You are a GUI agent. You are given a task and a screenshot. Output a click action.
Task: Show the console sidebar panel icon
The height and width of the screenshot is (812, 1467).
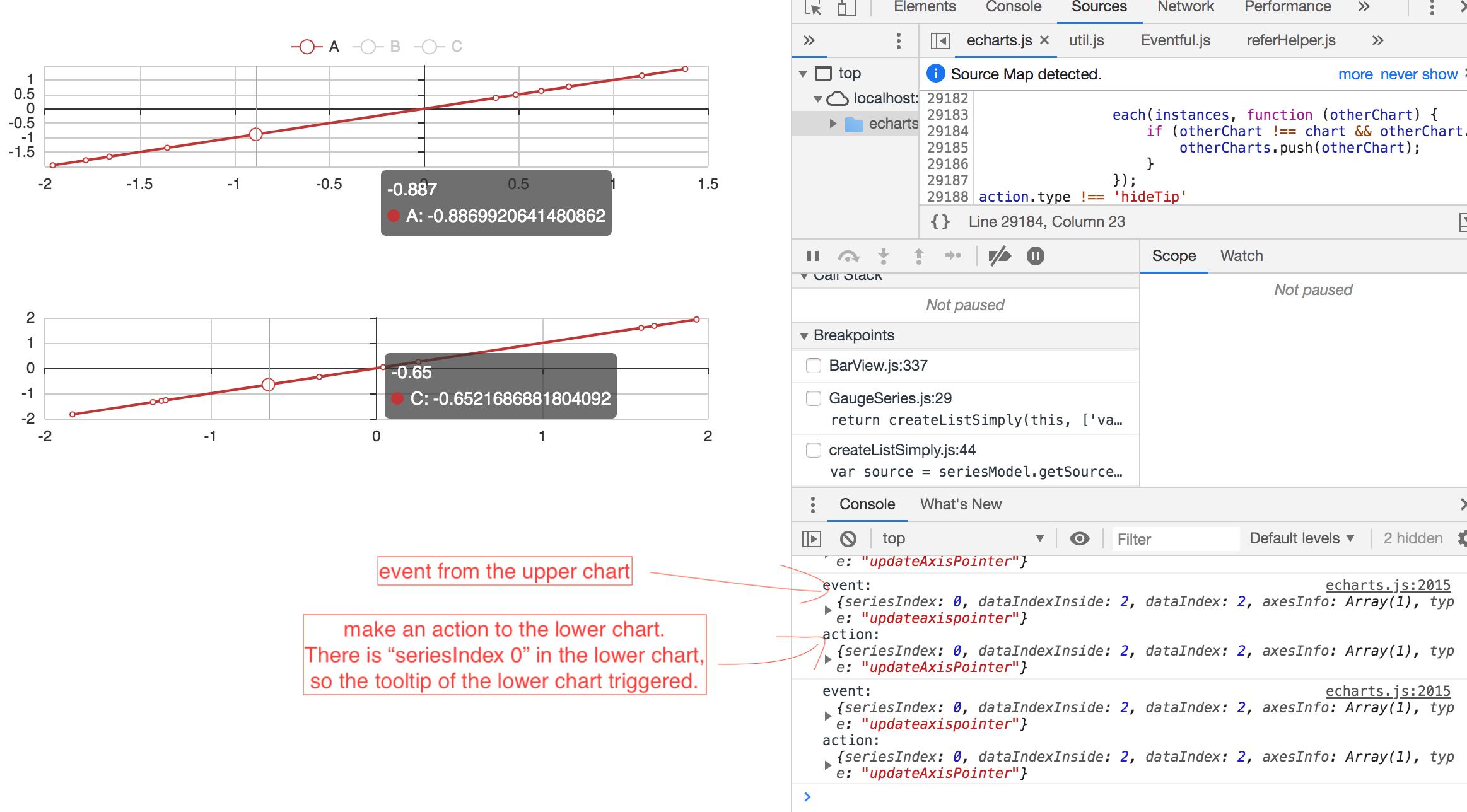(x=812, y=539)
